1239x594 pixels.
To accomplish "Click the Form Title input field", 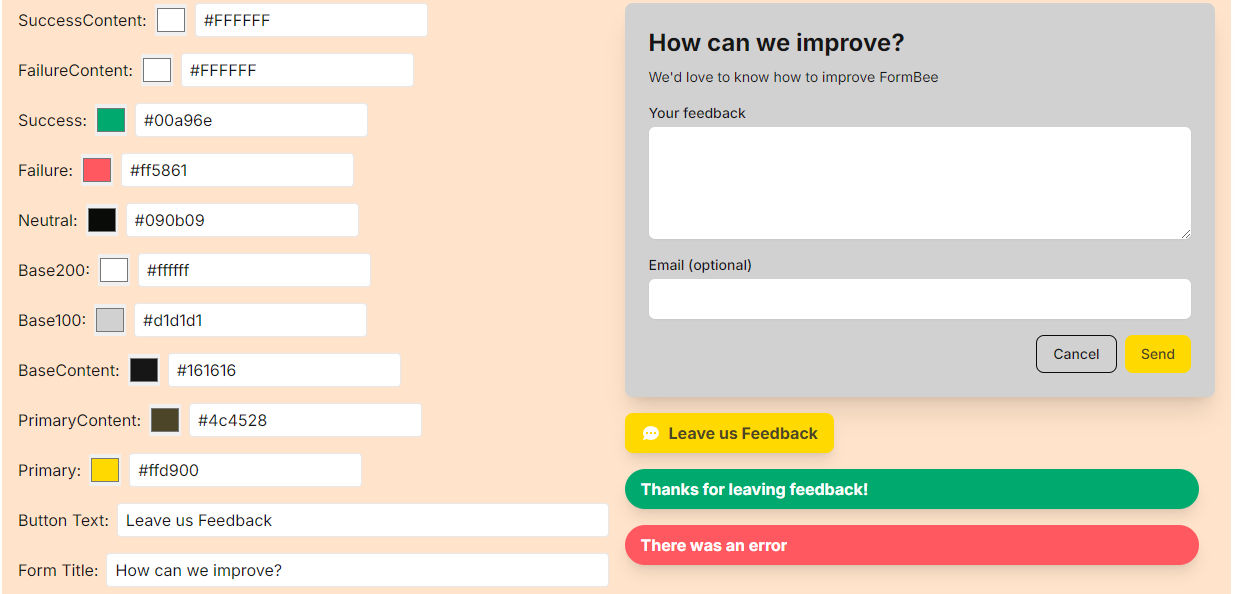I will pos(357,570).
